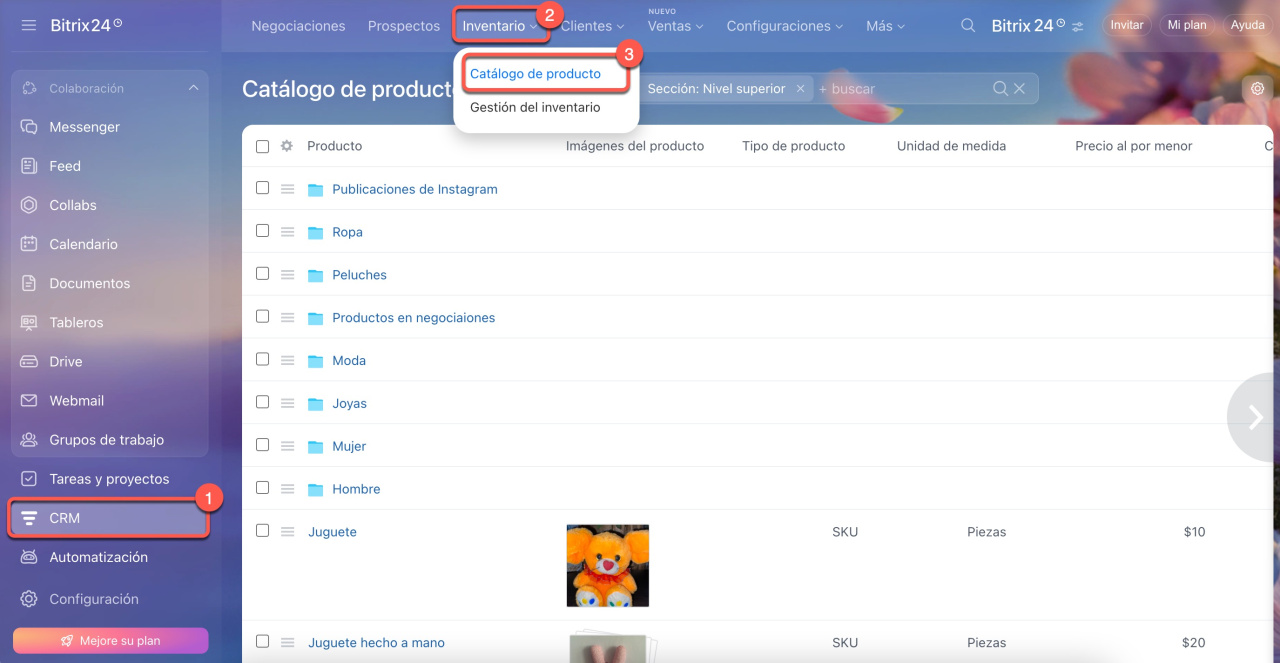This screenshot has width=1280, height=663.
Task: Click the filter search input field
Action: click(903, 89)
